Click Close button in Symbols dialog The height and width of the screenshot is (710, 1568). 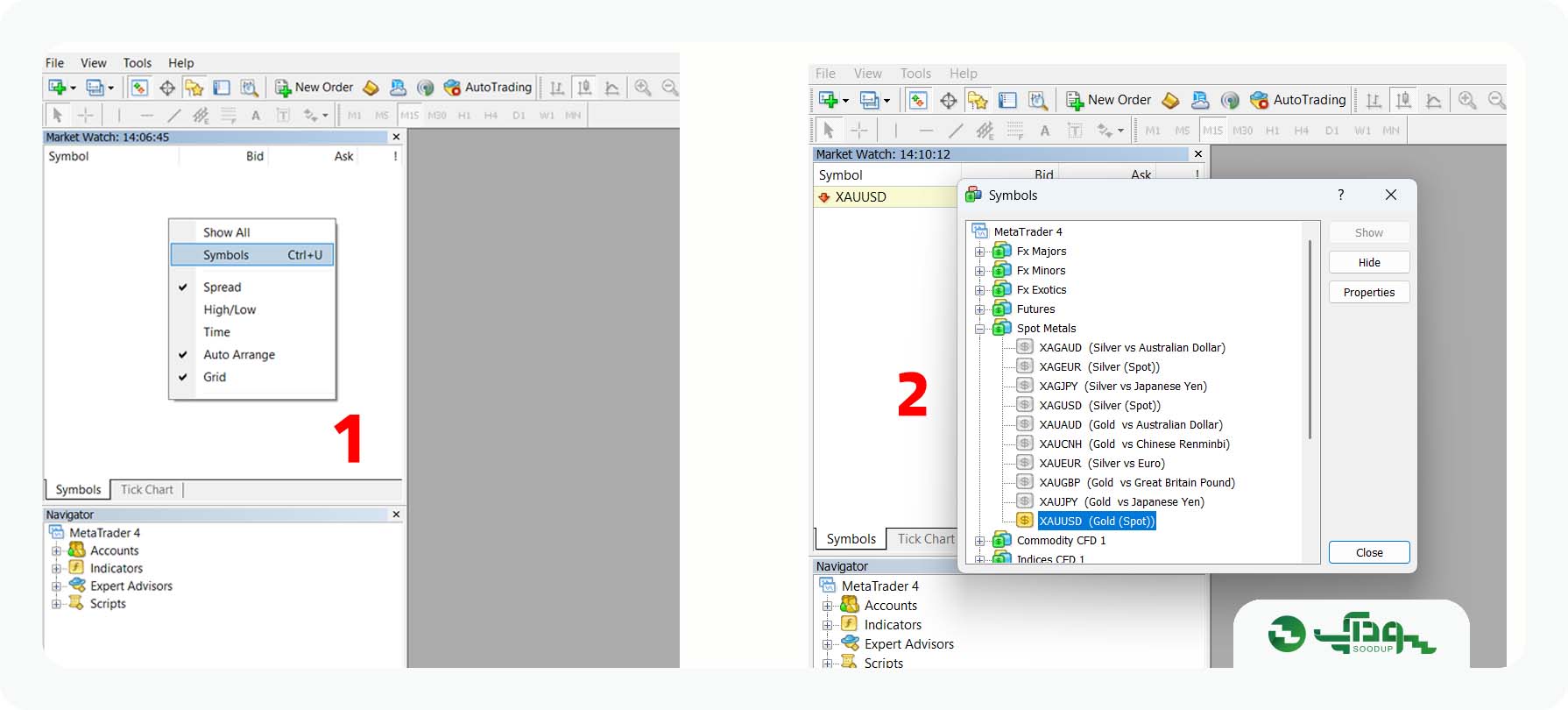pyautogui.click(x=1369, y=552)
